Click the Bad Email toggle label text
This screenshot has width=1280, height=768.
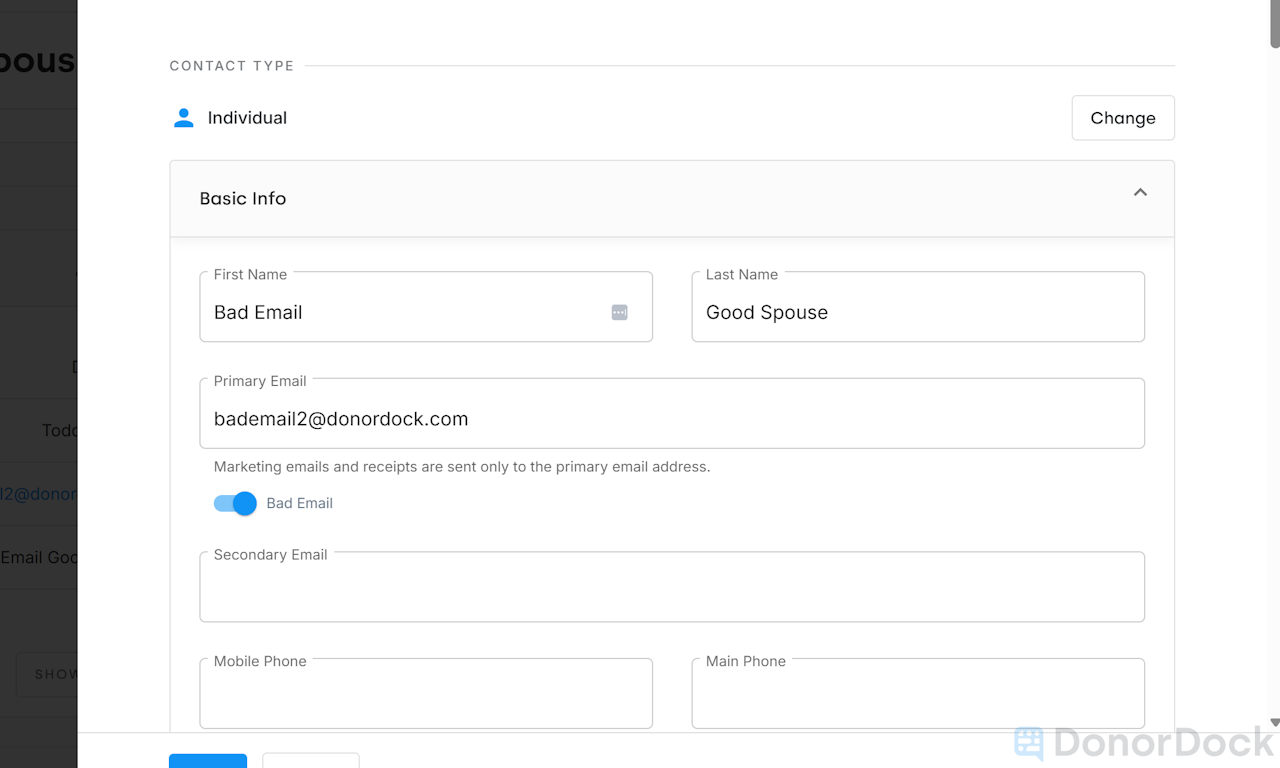[x=299, y=503]
